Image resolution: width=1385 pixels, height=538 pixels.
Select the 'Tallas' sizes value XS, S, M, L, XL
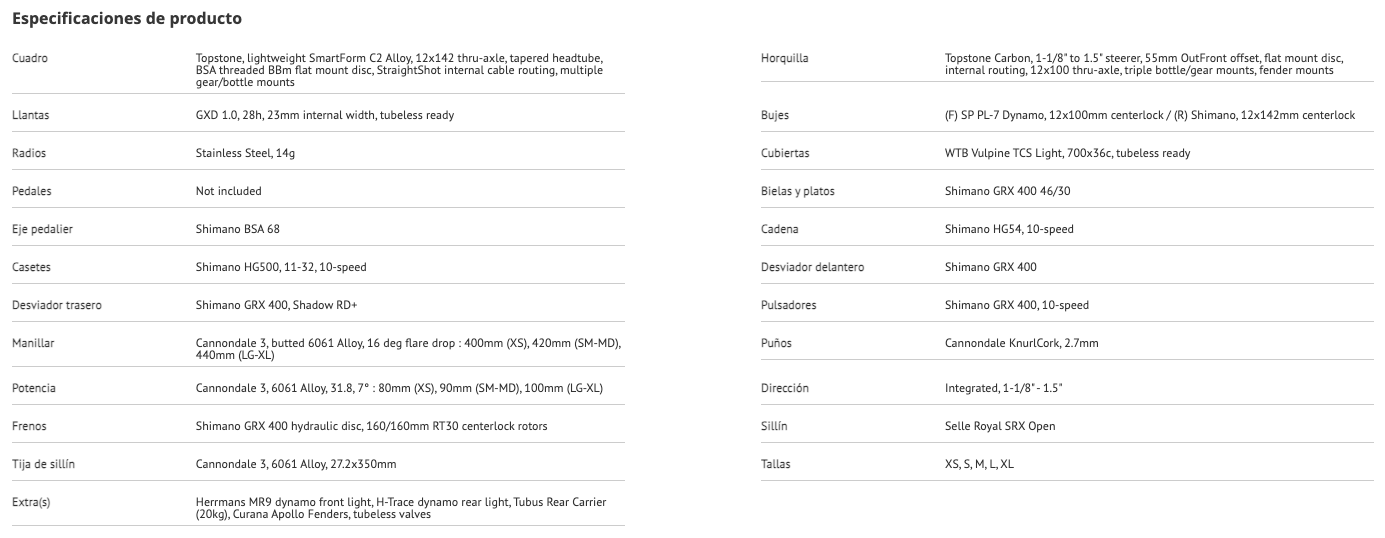[x=979, y=464]
